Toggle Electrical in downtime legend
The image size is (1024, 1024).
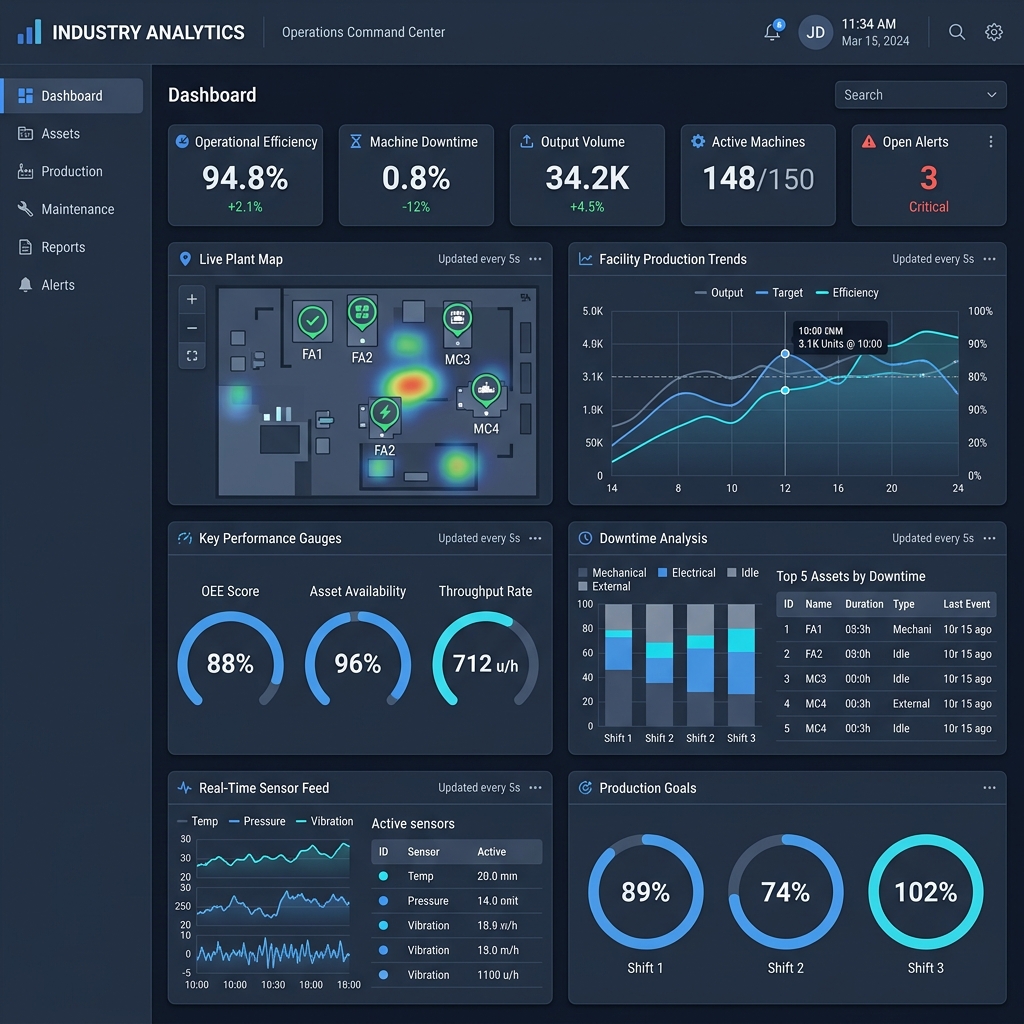pos(686,573)
